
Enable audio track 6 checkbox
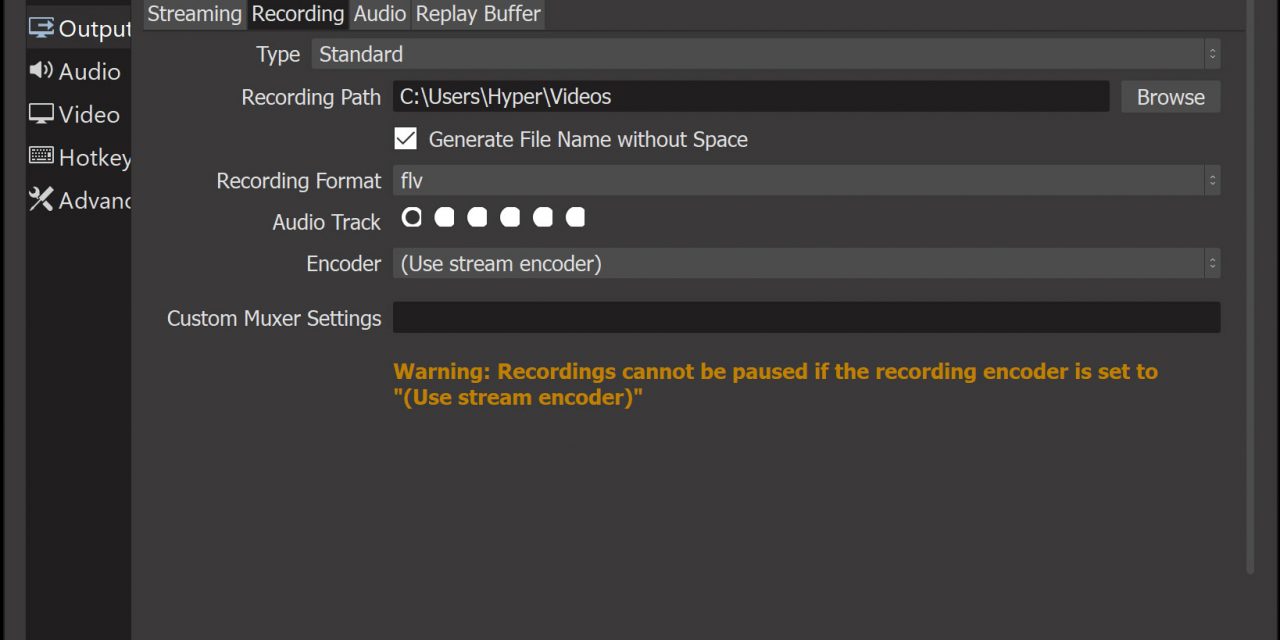(575, 217)
